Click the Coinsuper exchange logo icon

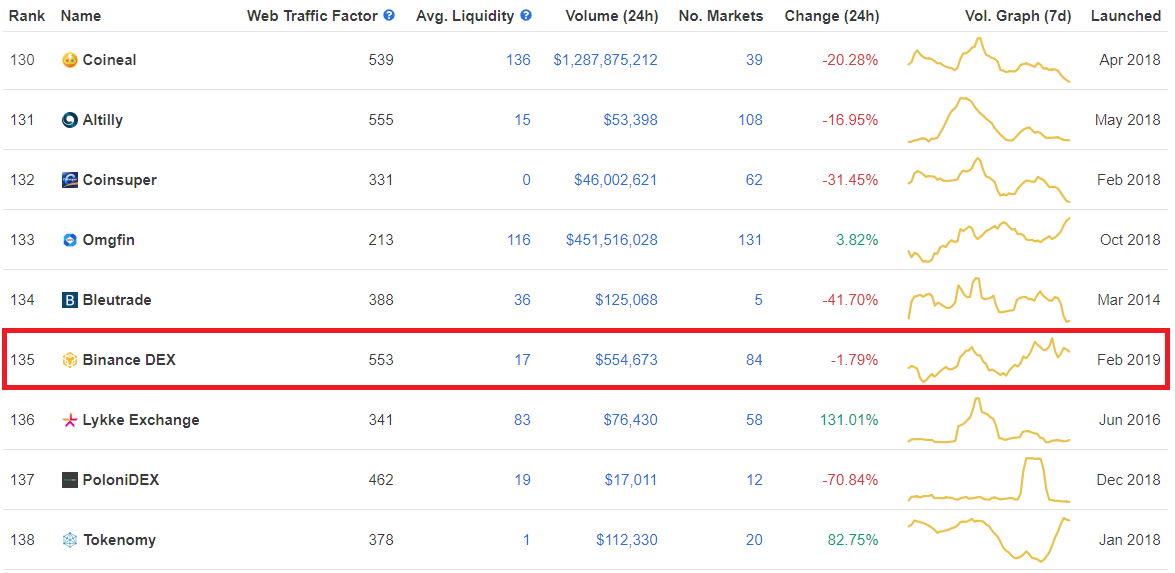tap(70, 180)
